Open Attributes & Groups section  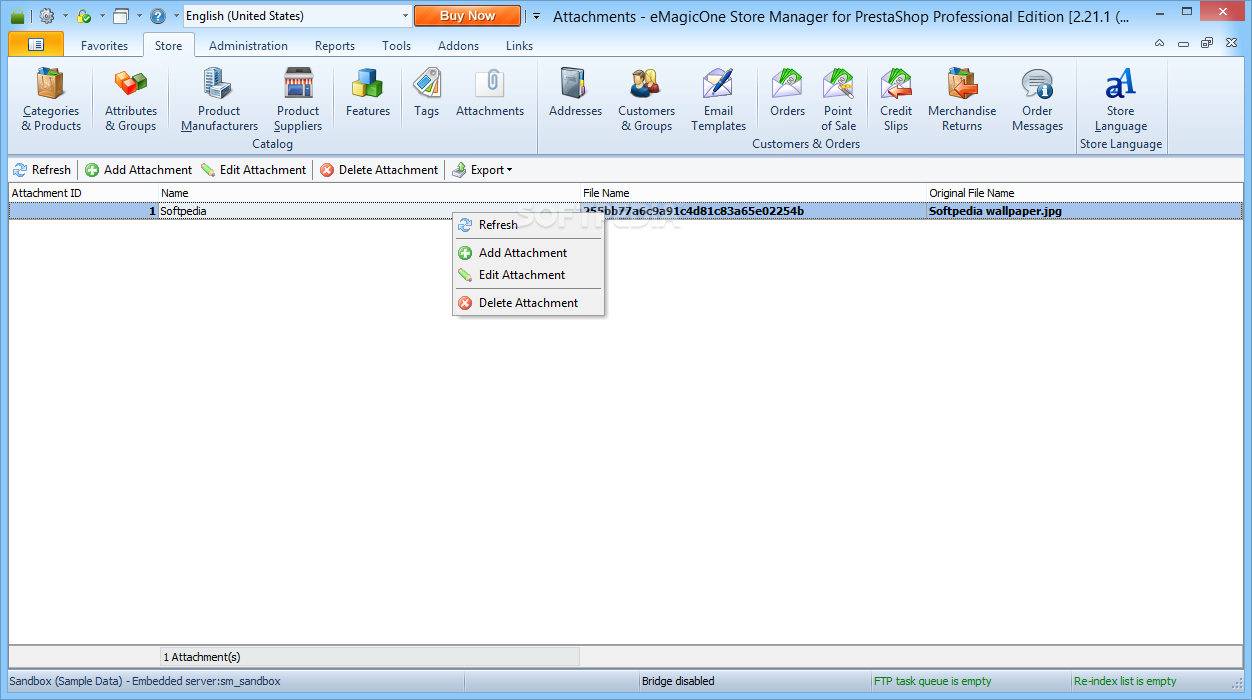pyautogui.click(x=131, y=99)
